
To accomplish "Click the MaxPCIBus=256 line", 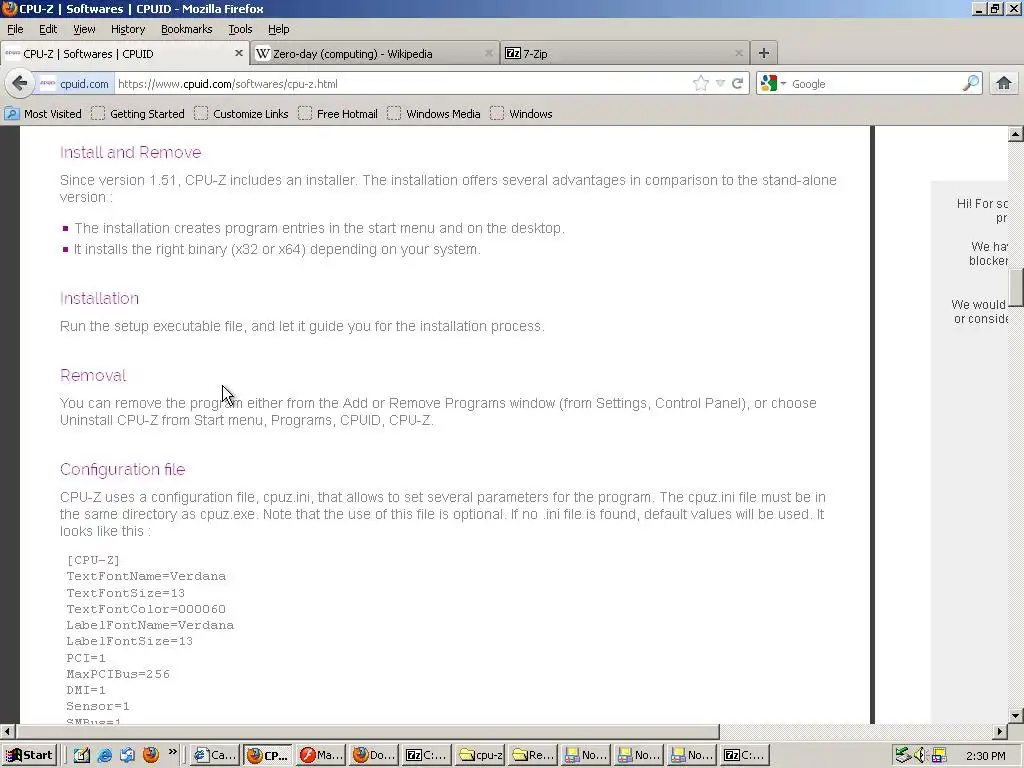I will pos(118,674).
